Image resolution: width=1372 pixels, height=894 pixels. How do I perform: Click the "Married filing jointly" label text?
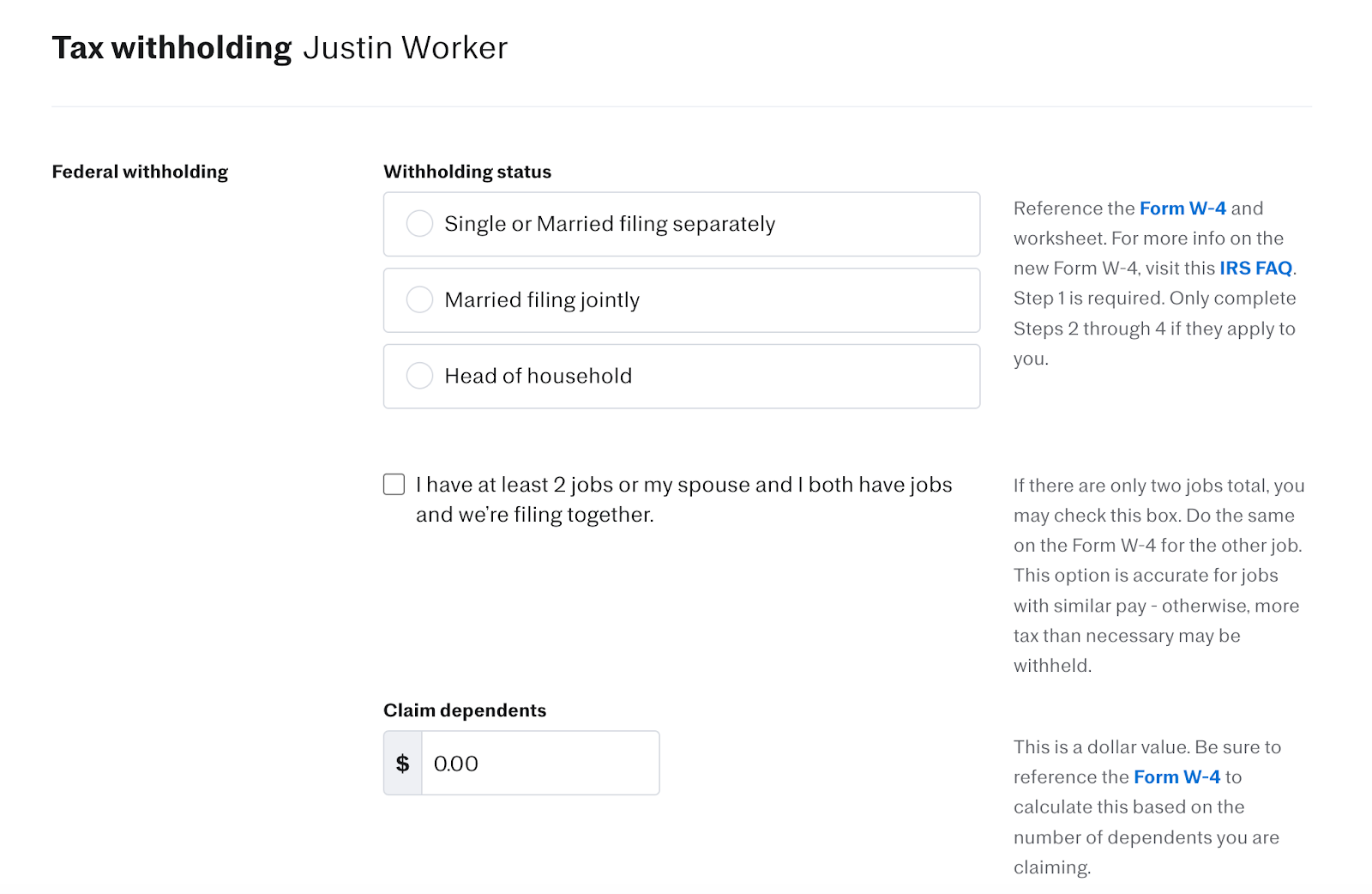click(542, 299)
